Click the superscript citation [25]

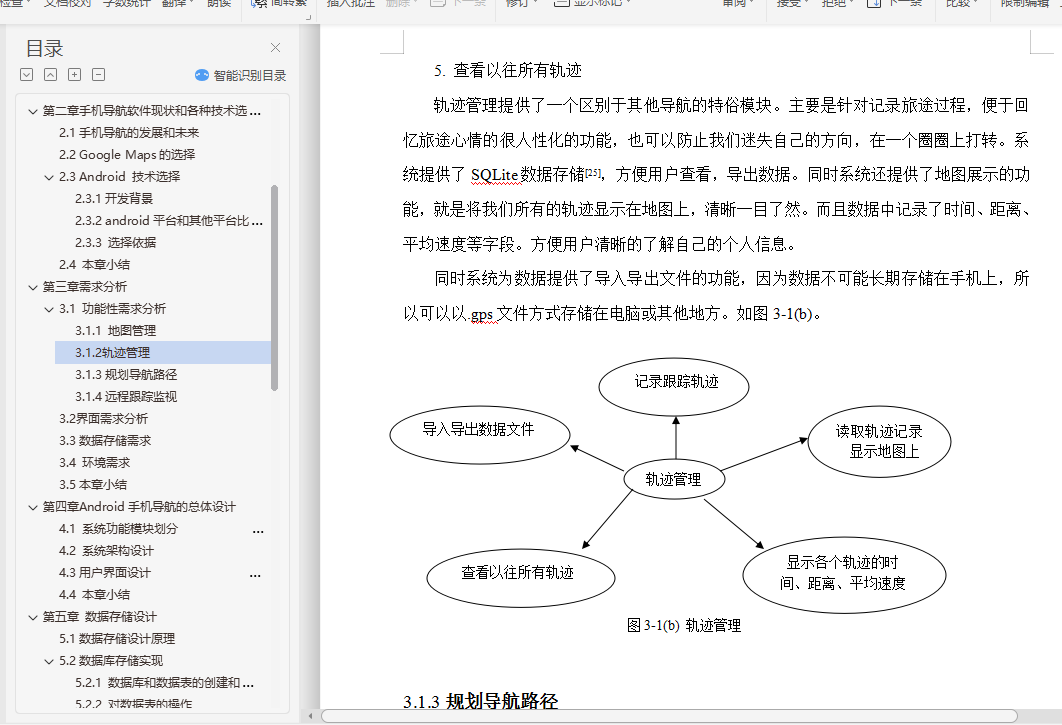[593, 171]
